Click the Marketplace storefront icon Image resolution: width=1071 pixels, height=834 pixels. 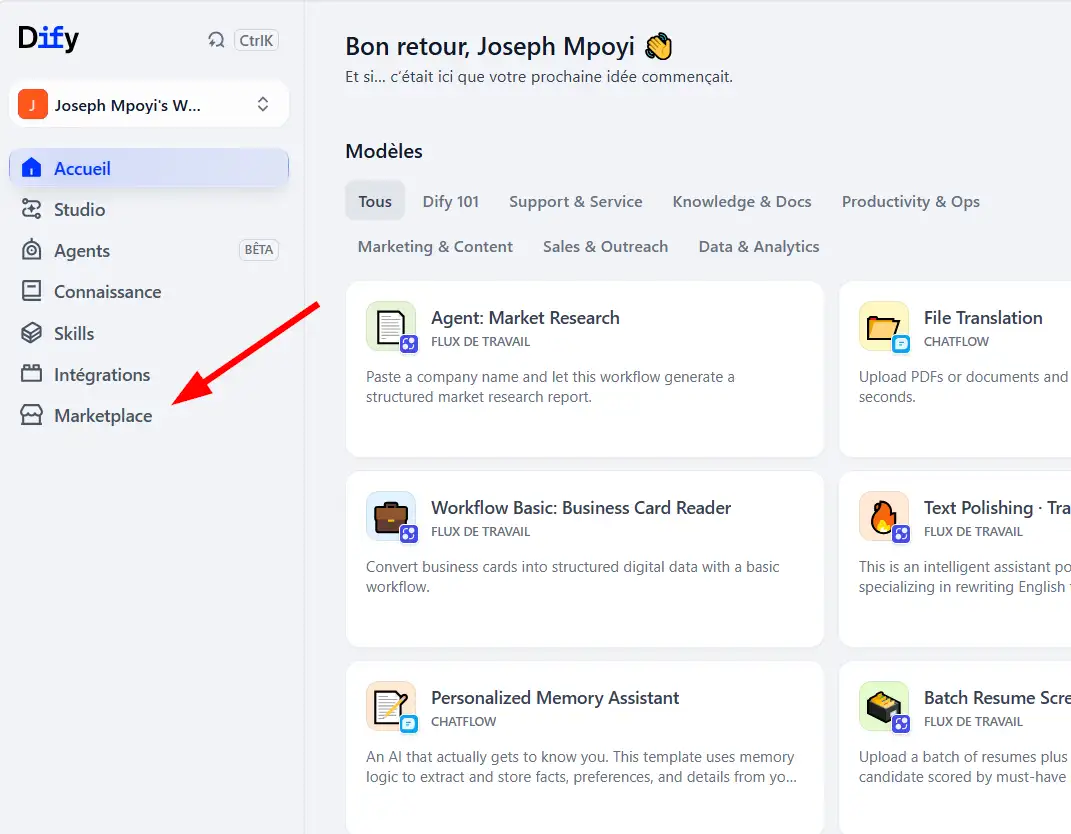[31, 415]
